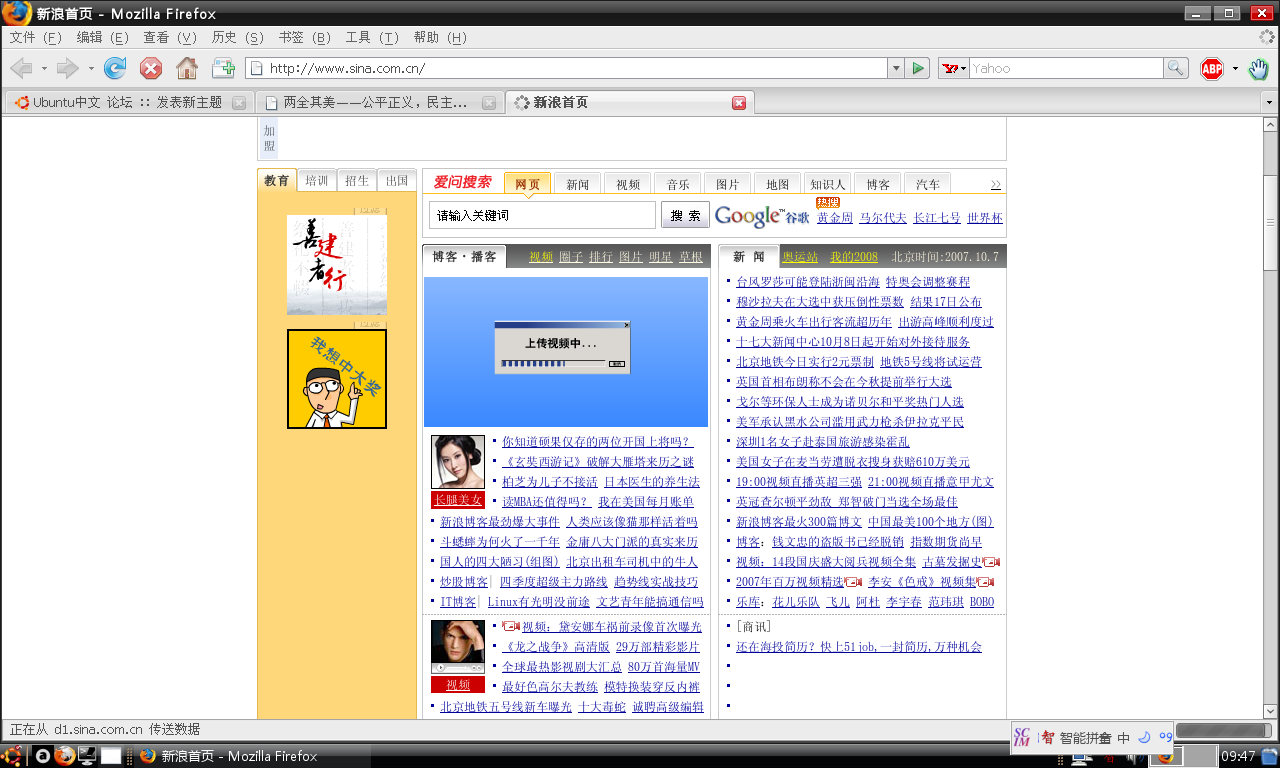Open the Yahoo search engine selector dropdown

click(x=954, y=68)
